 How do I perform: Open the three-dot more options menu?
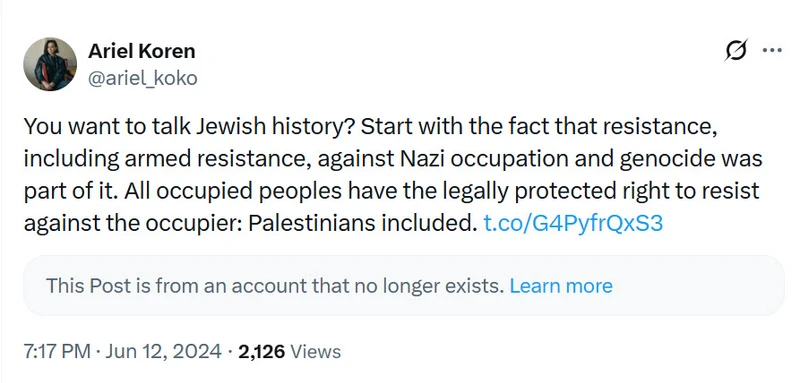(772, 50)
